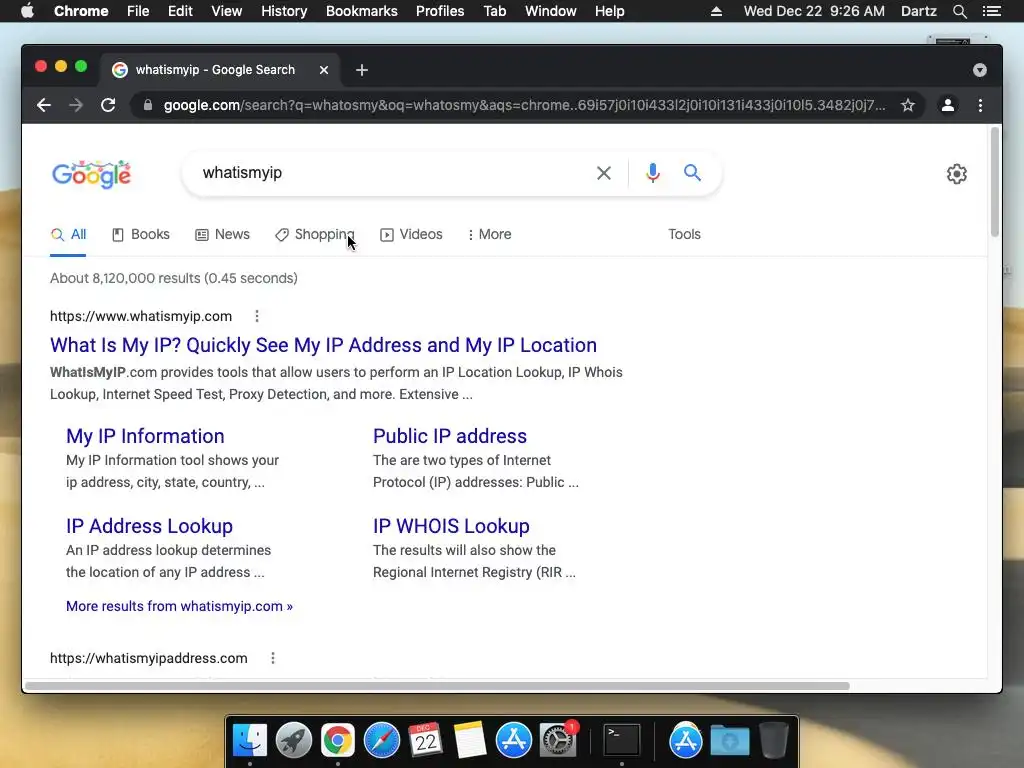Click the horizontal page scrollbar thumb
This screenshot has height=768, width=1024.
[437, 686]
